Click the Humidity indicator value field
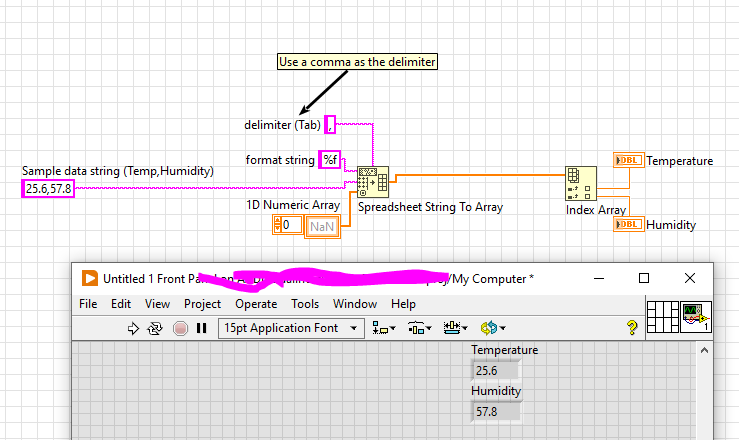Screen dimensions: 739x440 pyautogui.click(x=497, y=411)
